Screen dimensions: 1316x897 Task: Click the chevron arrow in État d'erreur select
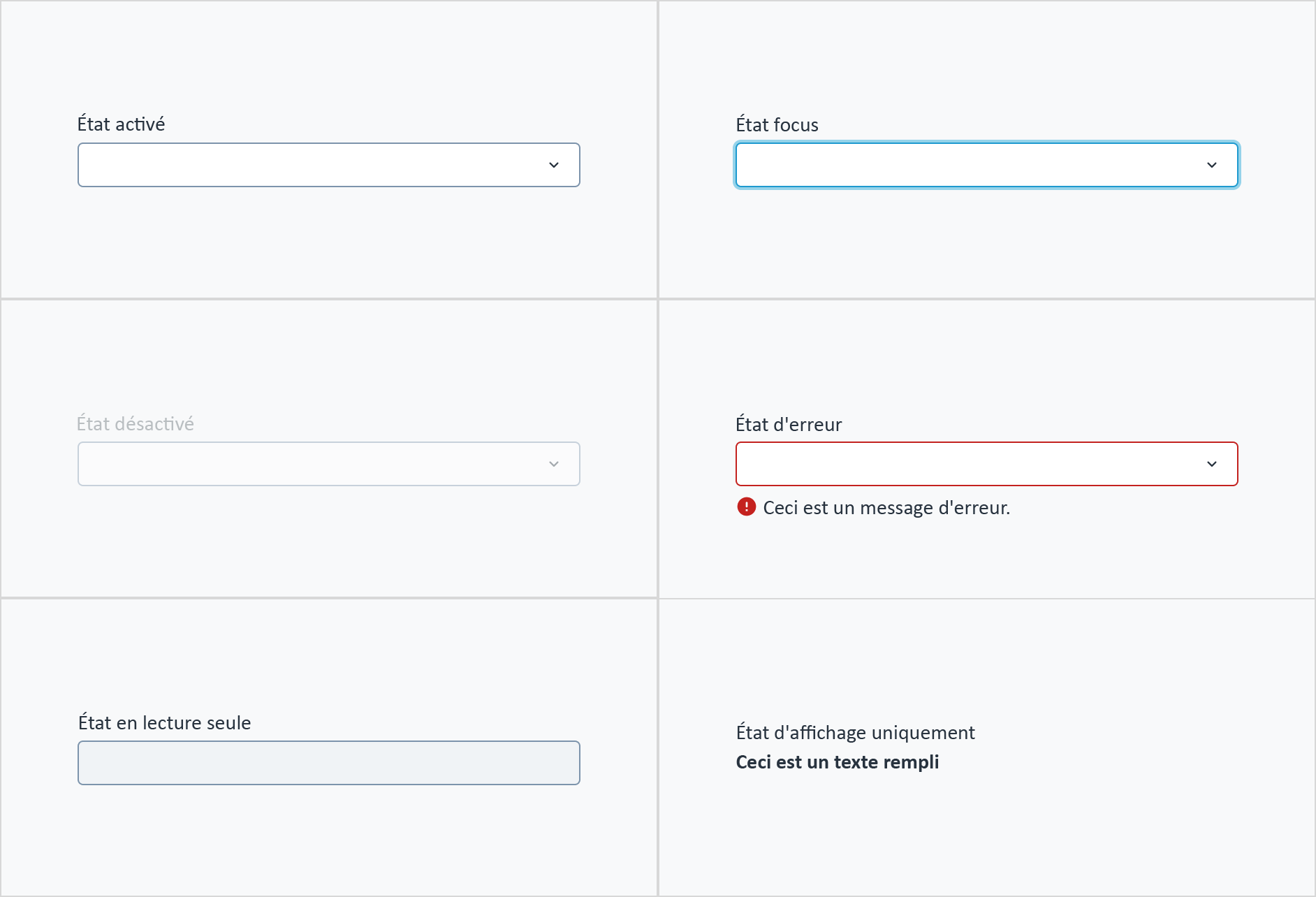(1212, 465)
